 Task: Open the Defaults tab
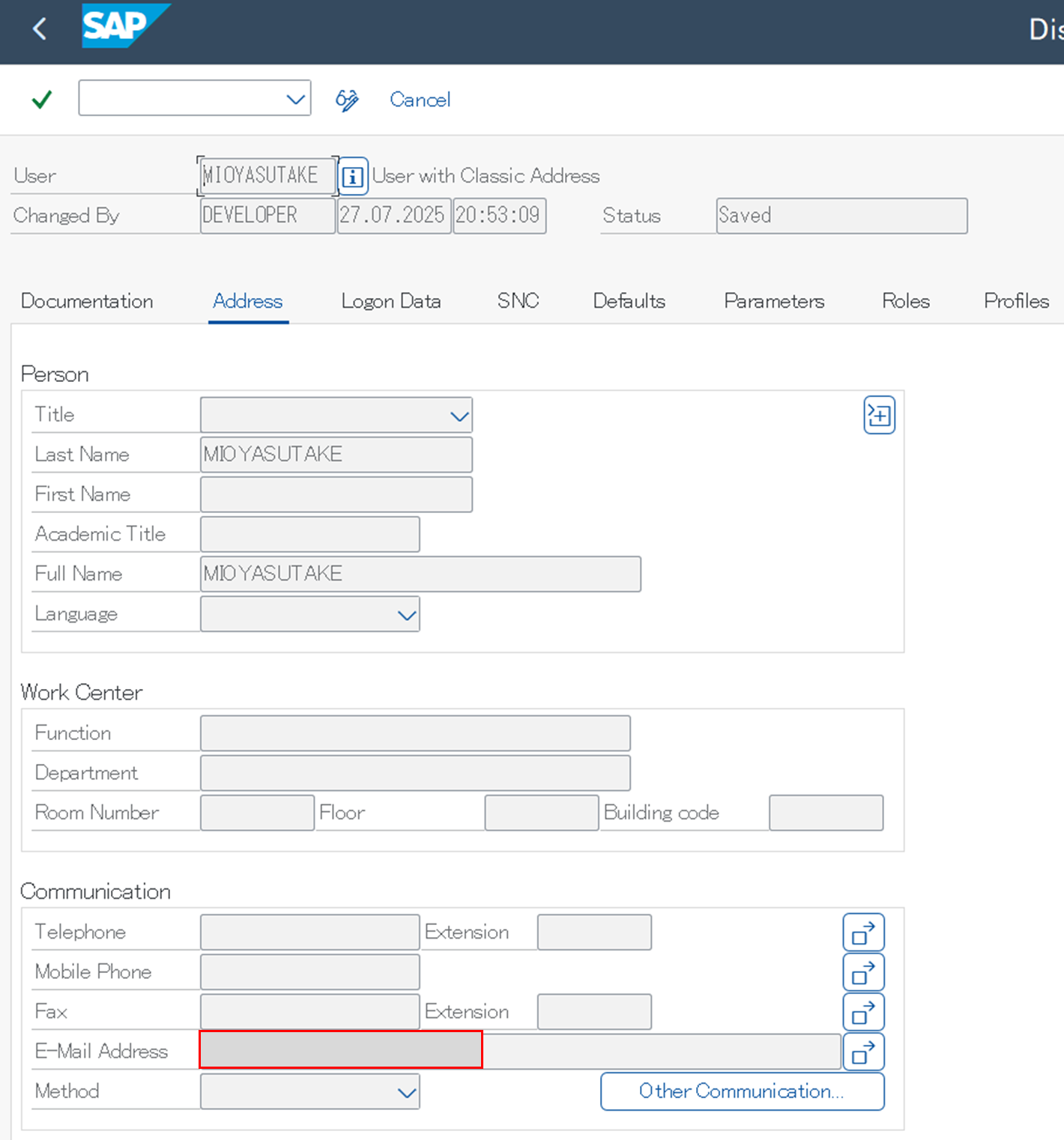point(629,301)
